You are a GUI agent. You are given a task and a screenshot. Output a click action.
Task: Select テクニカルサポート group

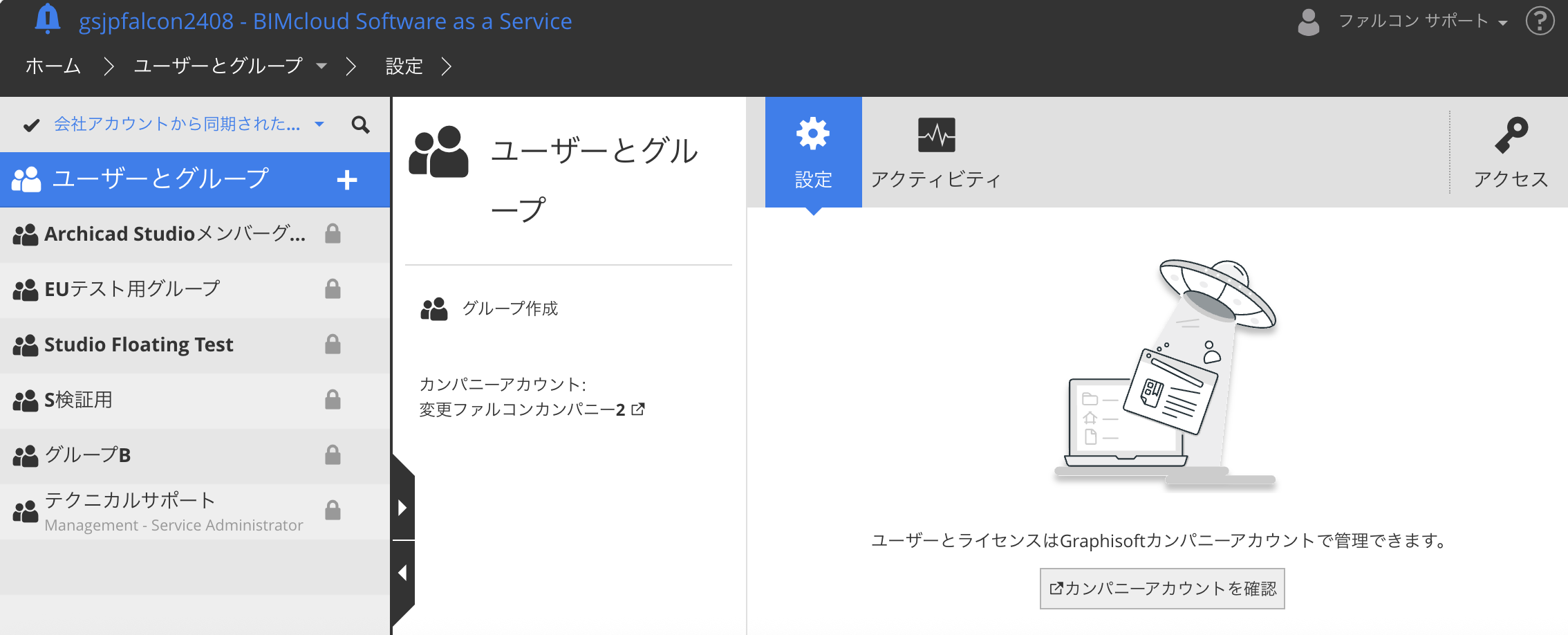pyautogui.click(x=195, y=511)
